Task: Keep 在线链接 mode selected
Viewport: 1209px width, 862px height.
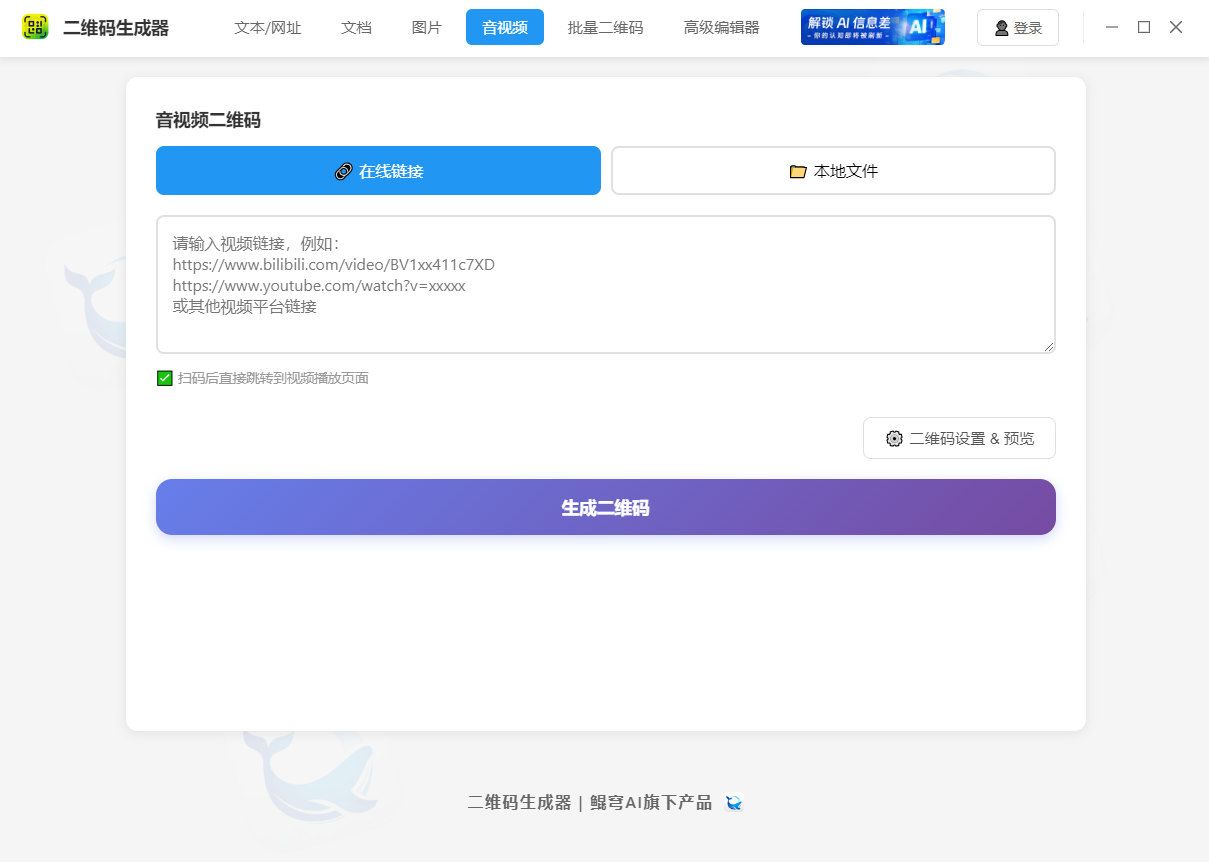Action: [378, 170]
